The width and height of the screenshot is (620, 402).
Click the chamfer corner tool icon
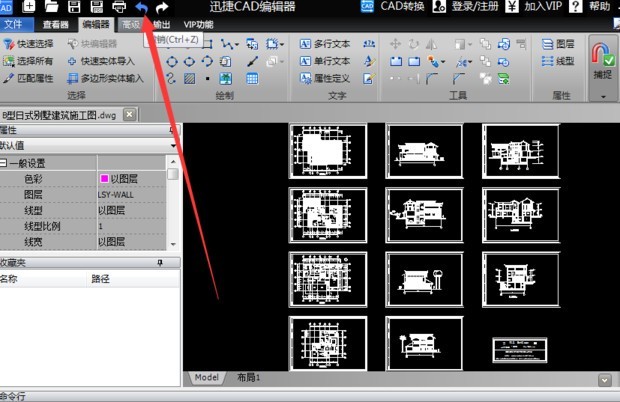[458, 79]
